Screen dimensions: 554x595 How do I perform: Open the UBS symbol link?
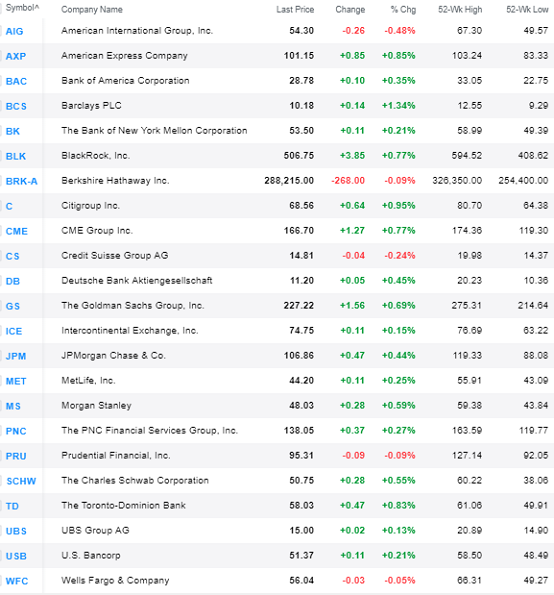16,532
